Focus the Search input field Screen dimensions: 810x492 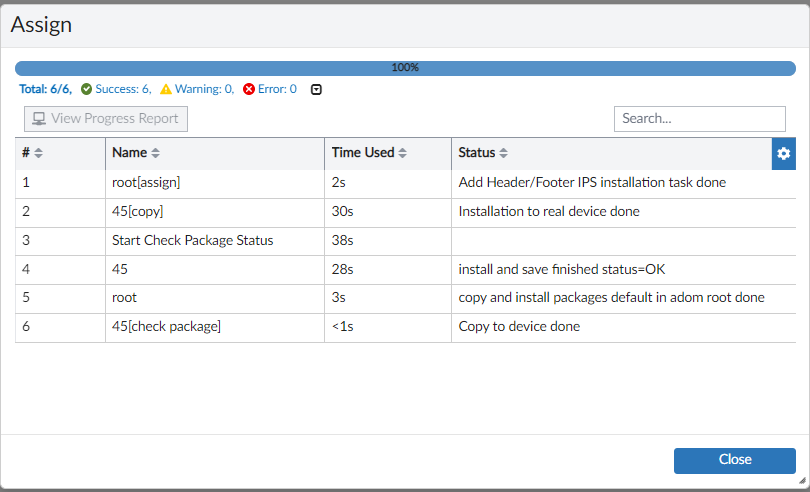pos(699,118)
